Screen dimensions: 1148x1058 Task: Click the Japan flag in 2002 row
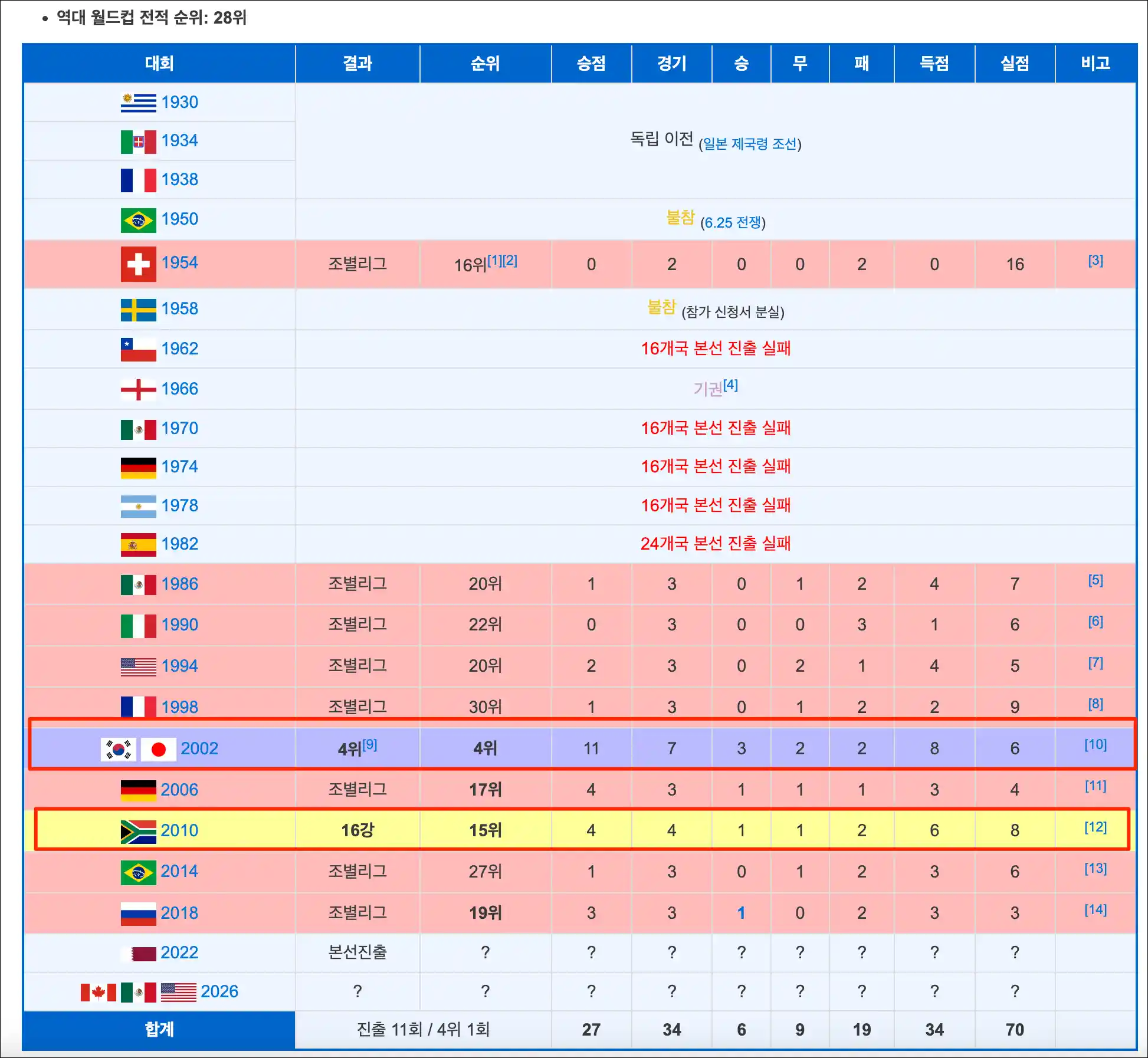158,749
